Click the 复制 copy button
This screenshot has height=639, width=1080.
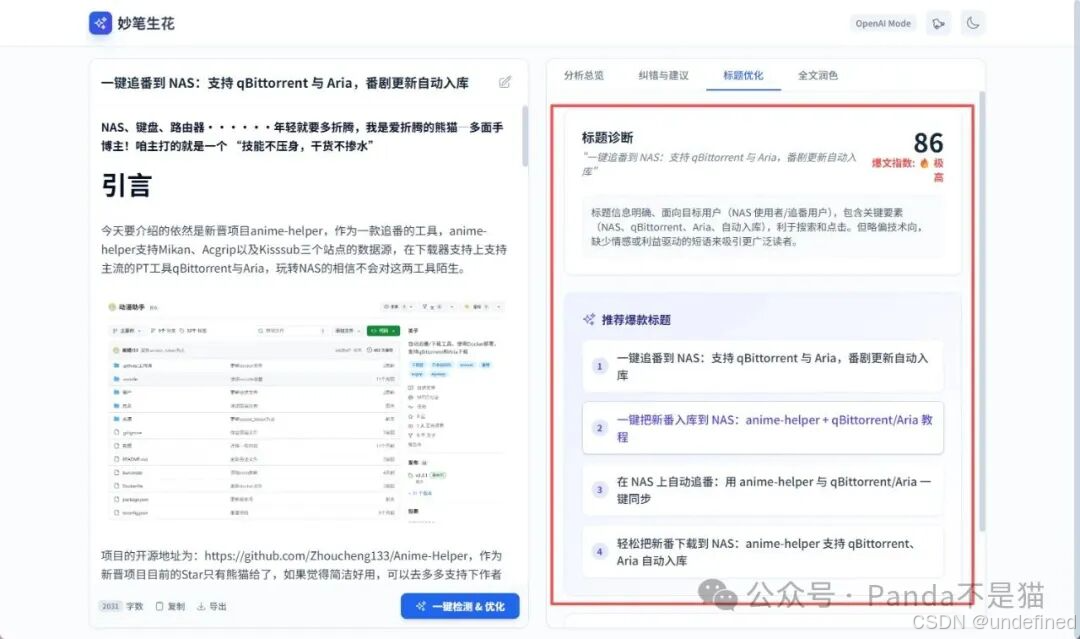click(170, 606)
